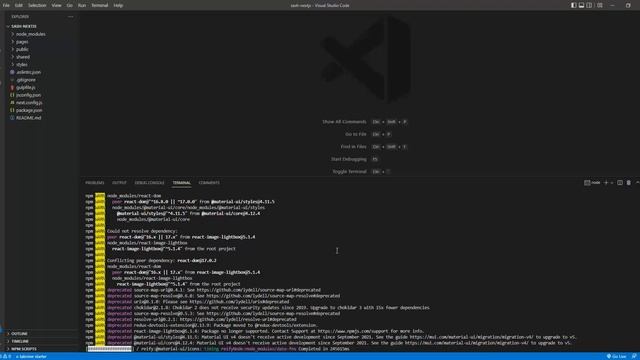Screen dimensions: 640x360
Task: Click the resolve-url deprecated link
Action: (238, 320)
